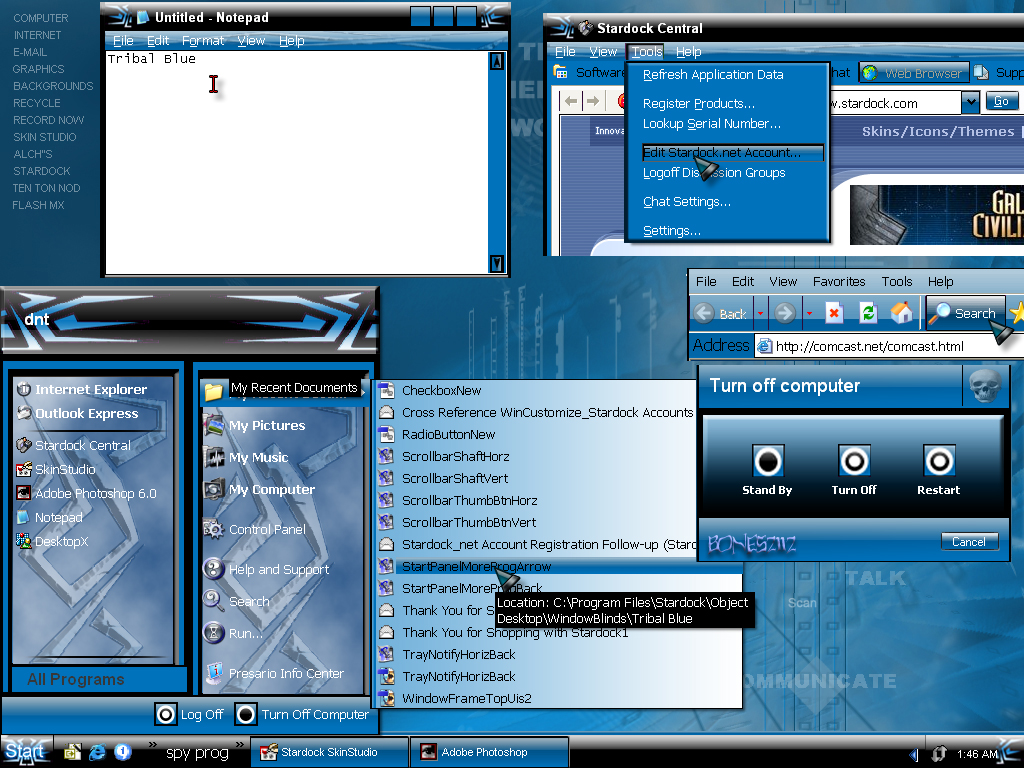Click the Go button in Stardock Central
This screenshot has width=1024, height=768.
point(1001,101)
